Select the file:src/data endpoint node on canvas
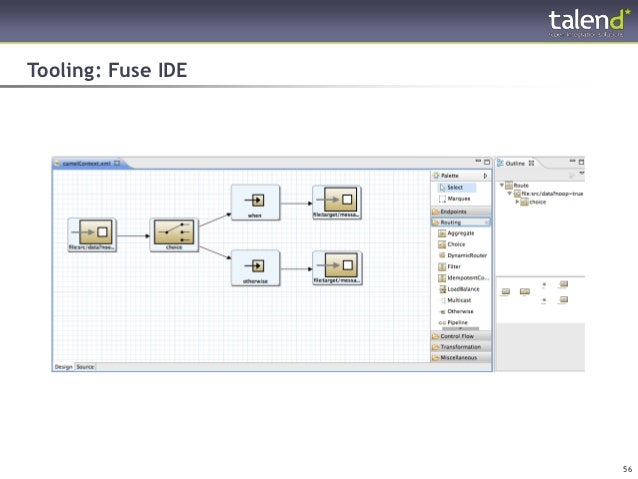 (x=92, y=235)
